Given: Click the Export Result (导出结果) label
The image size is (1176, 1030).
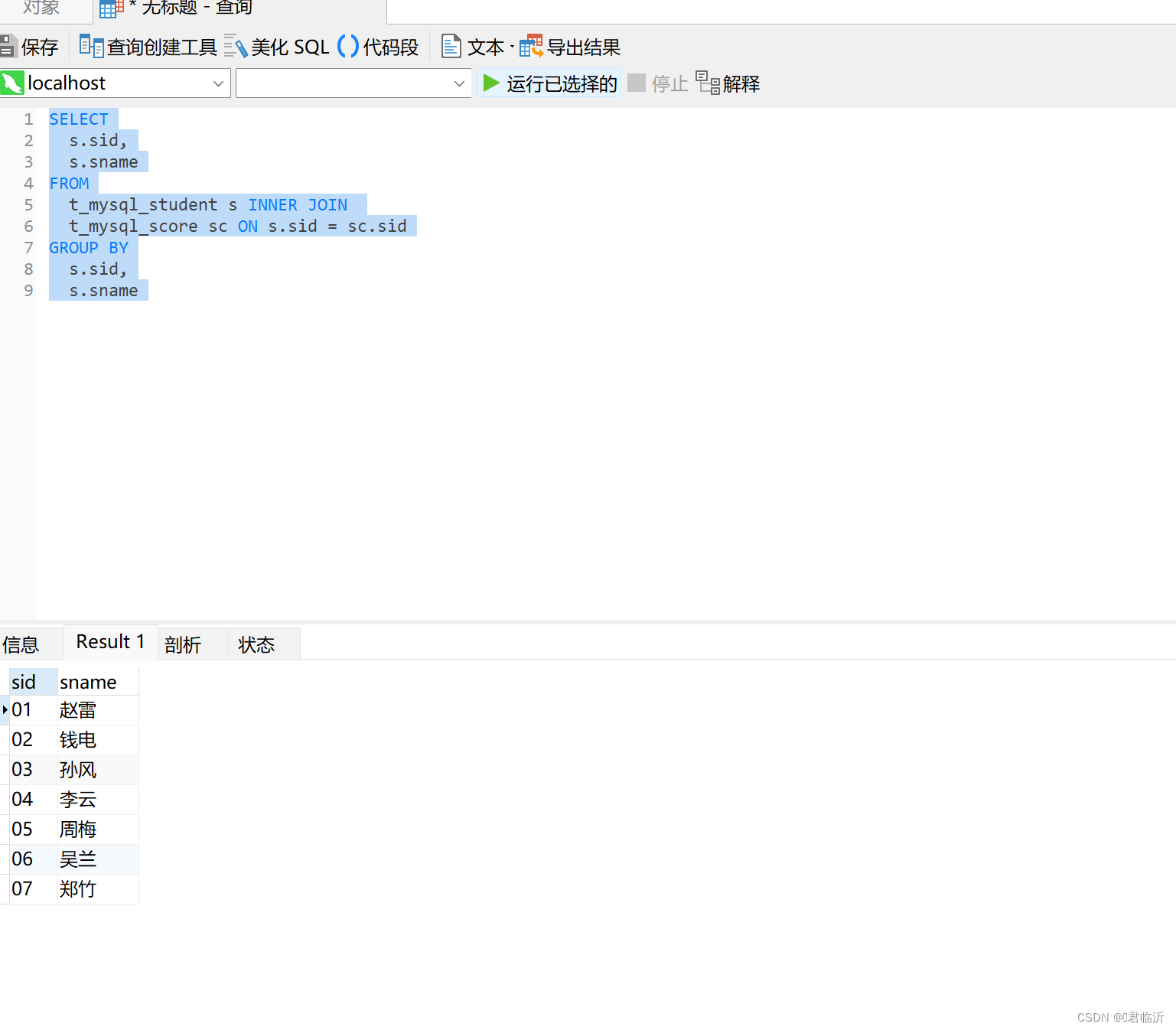Looking at the screenshot, I should click(584, 47).
